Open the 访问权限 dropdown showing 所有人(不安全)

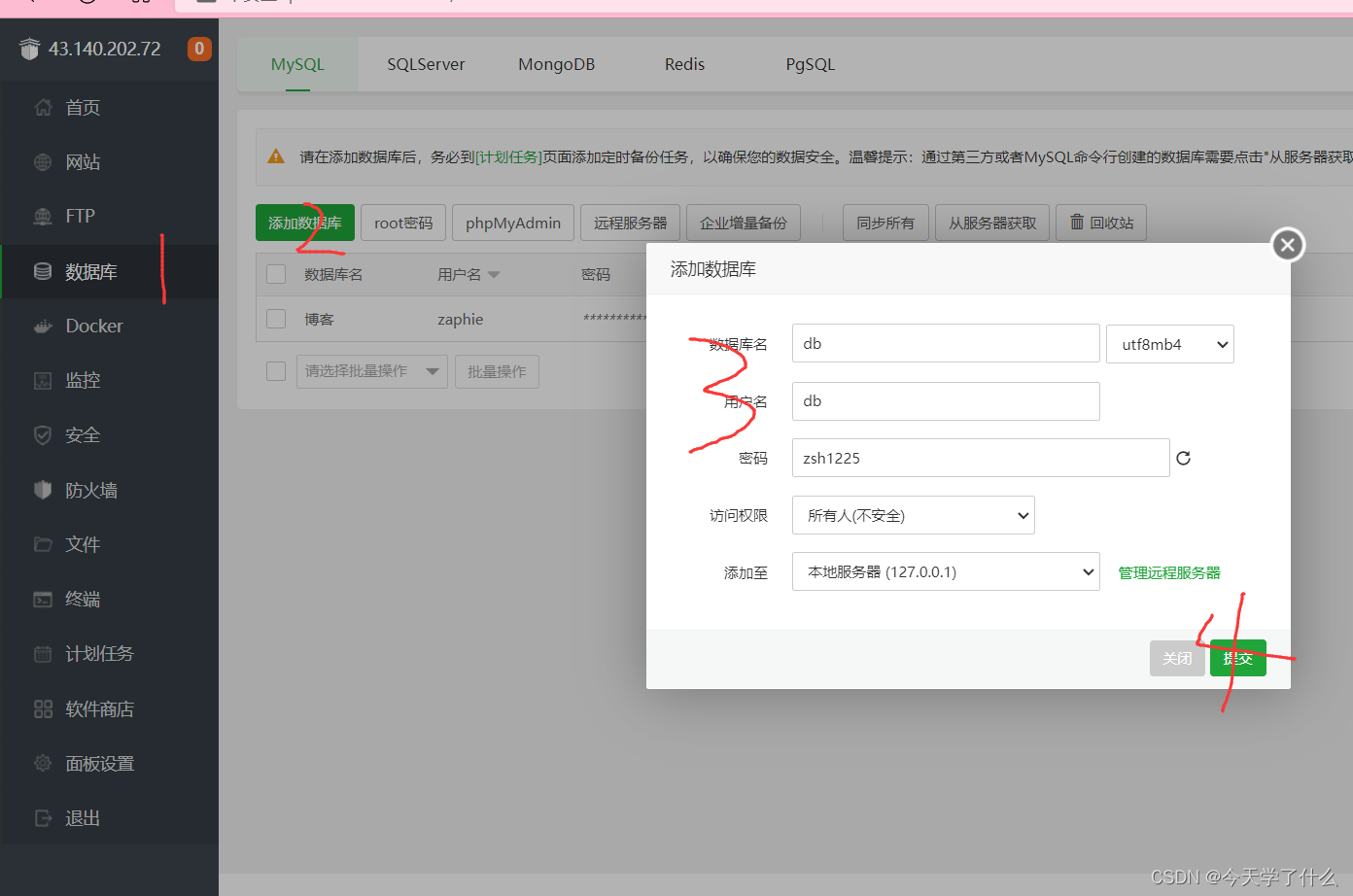click(914, 515)
